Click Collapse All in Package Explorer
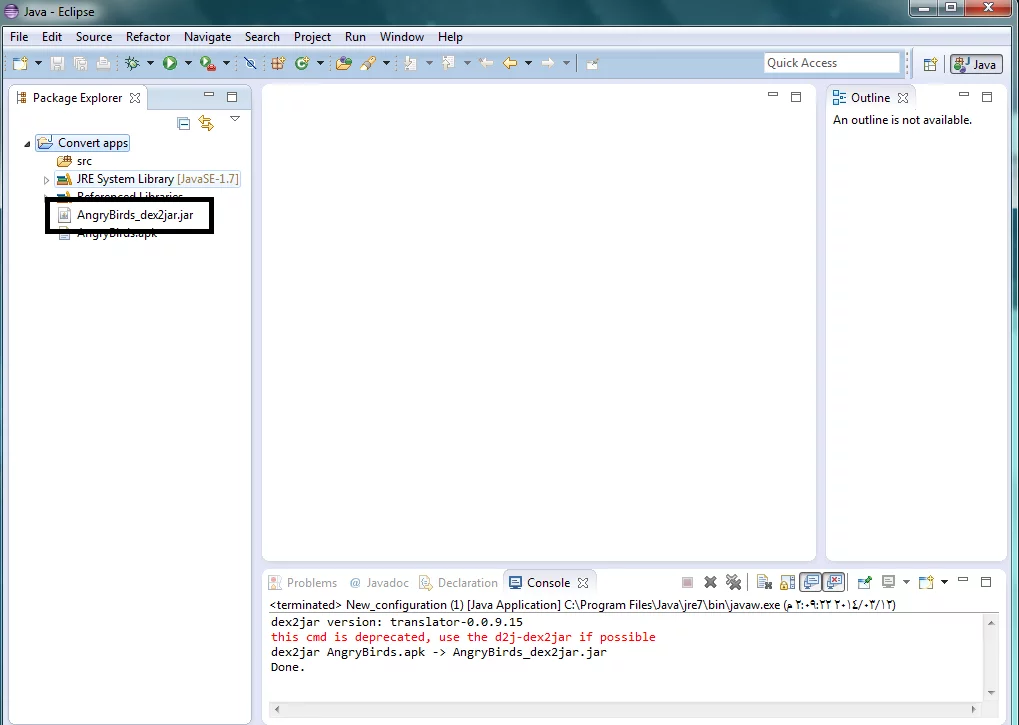The width and height of the screenshot is (1019, 725). [x=183, y=123]
